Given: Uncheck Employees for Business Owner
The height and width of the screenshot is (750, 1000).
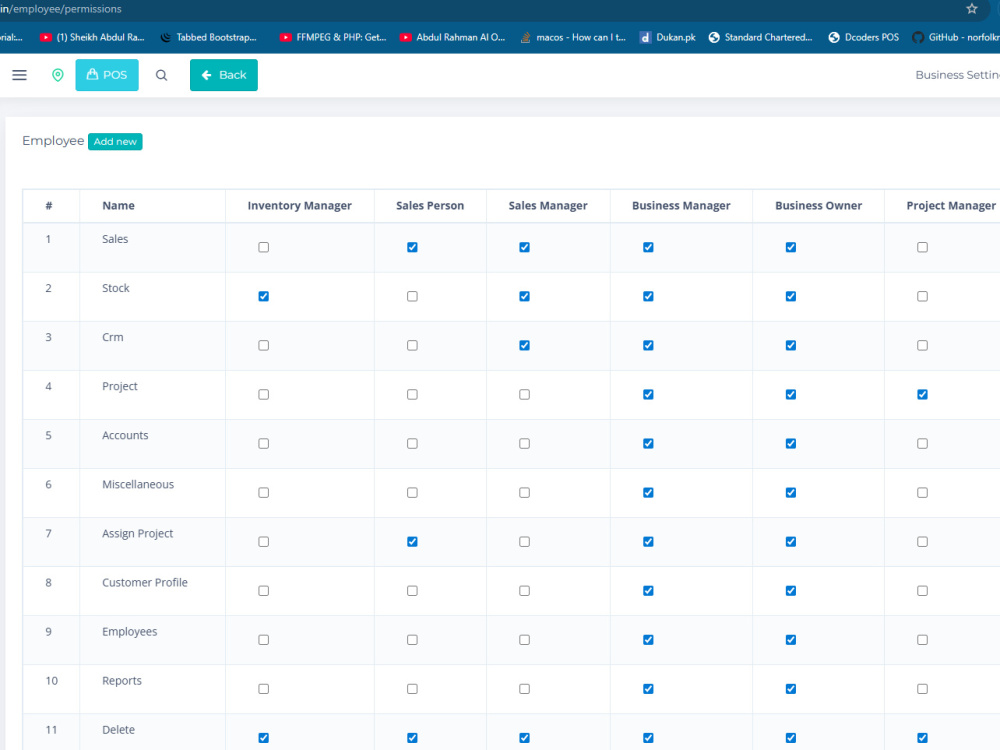Looking at the screenshot, I should click(x=791, y=640).
